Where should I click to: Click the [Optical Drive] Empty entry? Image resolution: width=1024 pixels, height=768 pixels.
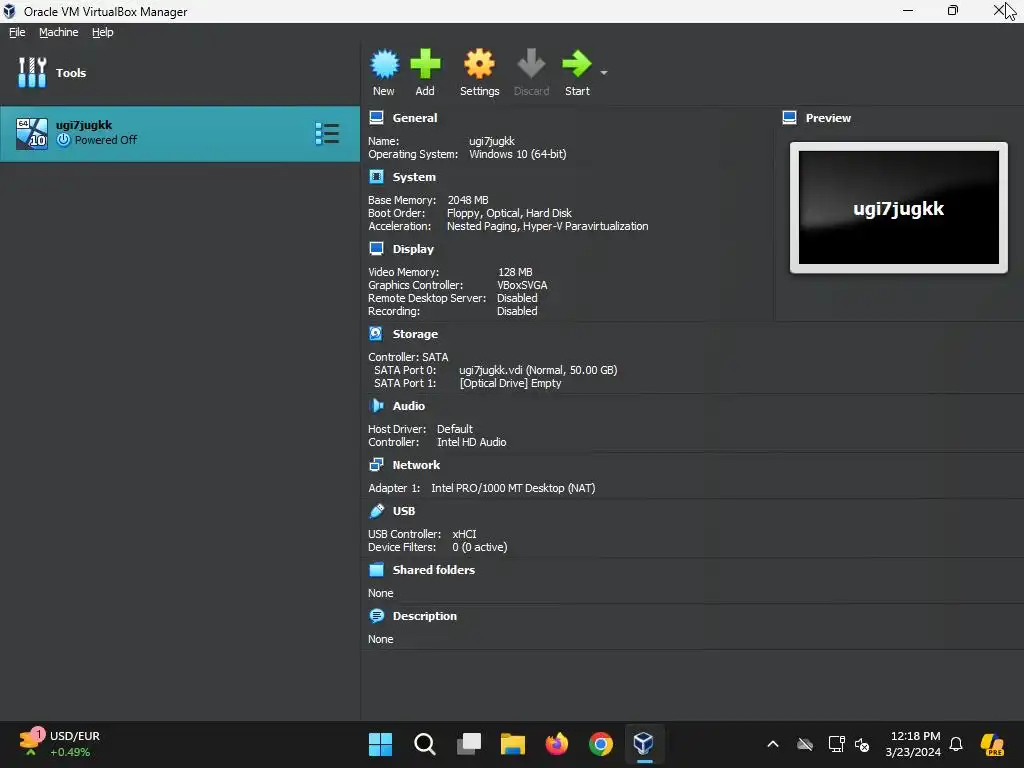click(510, 383)
